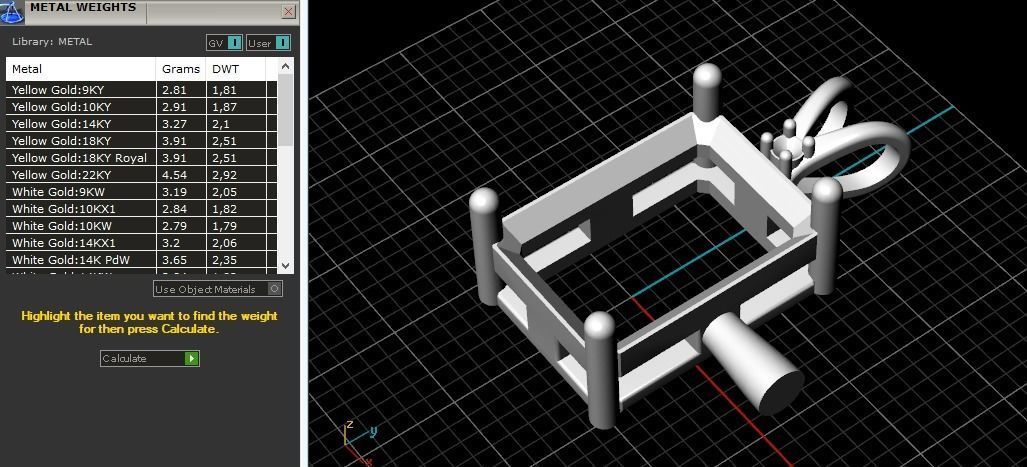The width and height of the screenshot is (1027, 467).
Task: Select the Yellow Gold:18KY row
Action: pyautogui.click(x=141, y=141)
